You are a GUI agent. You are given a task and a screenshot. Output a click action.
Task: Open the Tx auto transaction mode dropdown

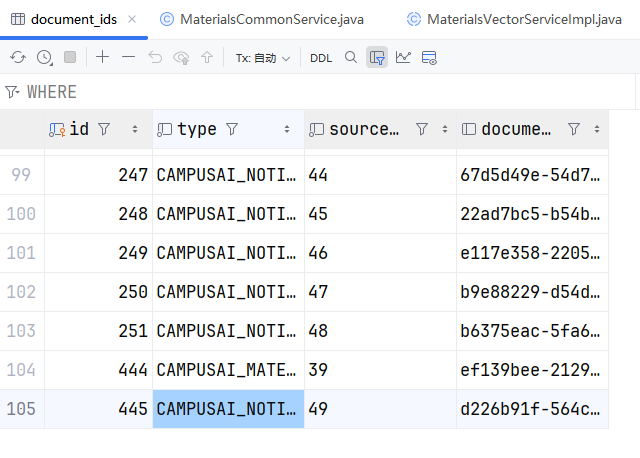263,58
